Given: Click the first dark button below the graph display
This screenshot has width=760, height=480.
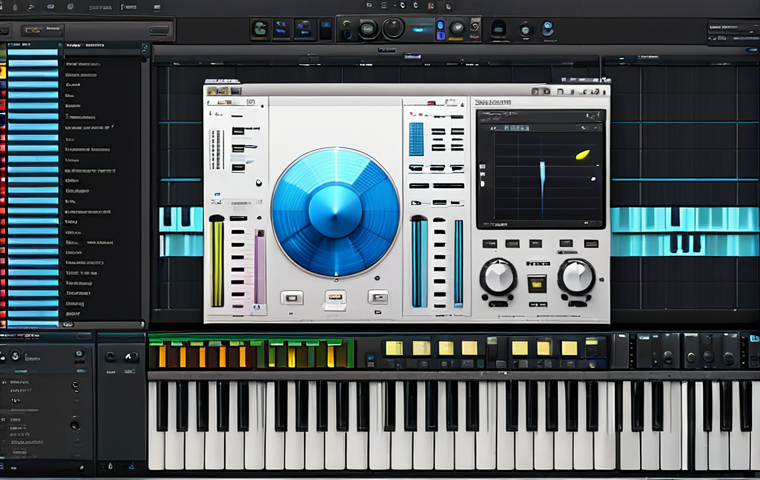Looking at the screenshot, I should pos(490,243).
